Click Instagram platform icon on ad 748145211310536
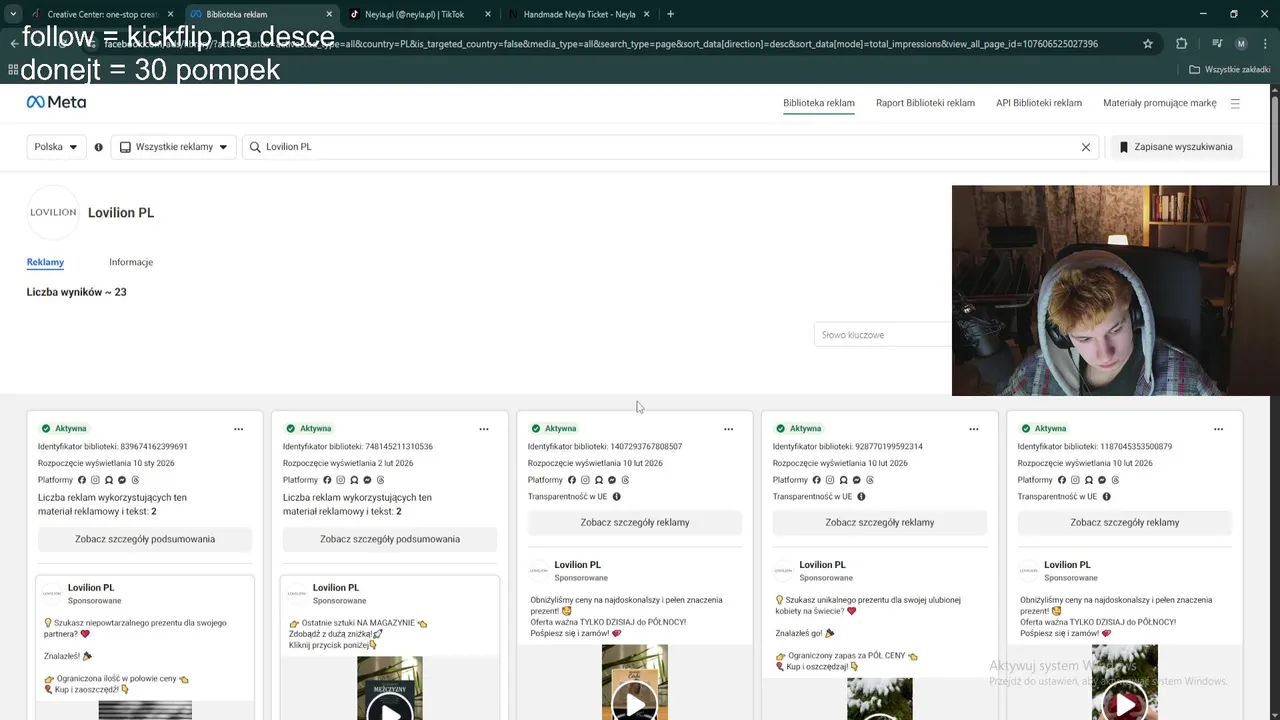This screenshot has width=1280, height=720. (340, 480)
